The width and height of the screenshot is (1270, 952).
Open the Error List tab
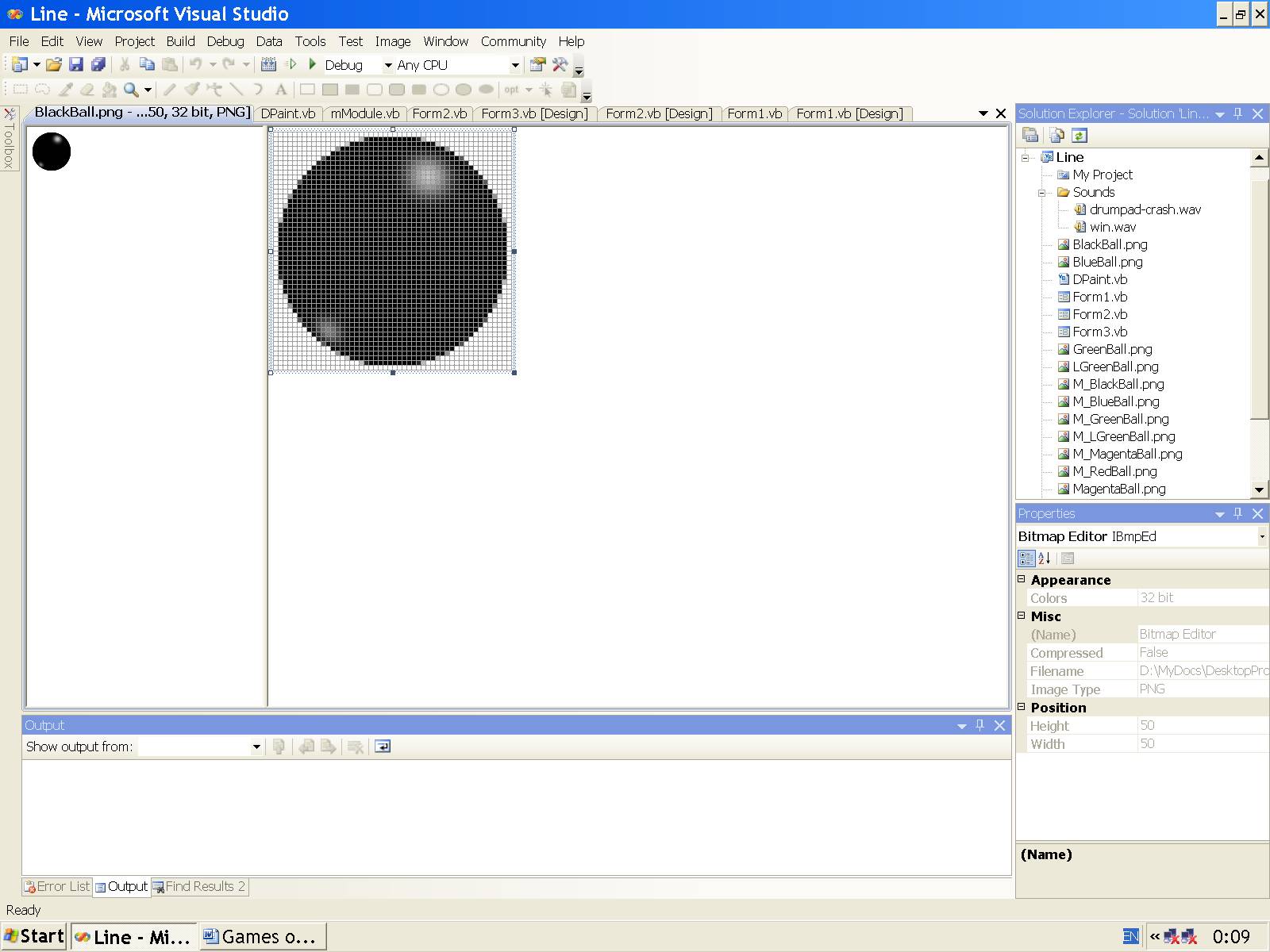click(x=57, y=886)
